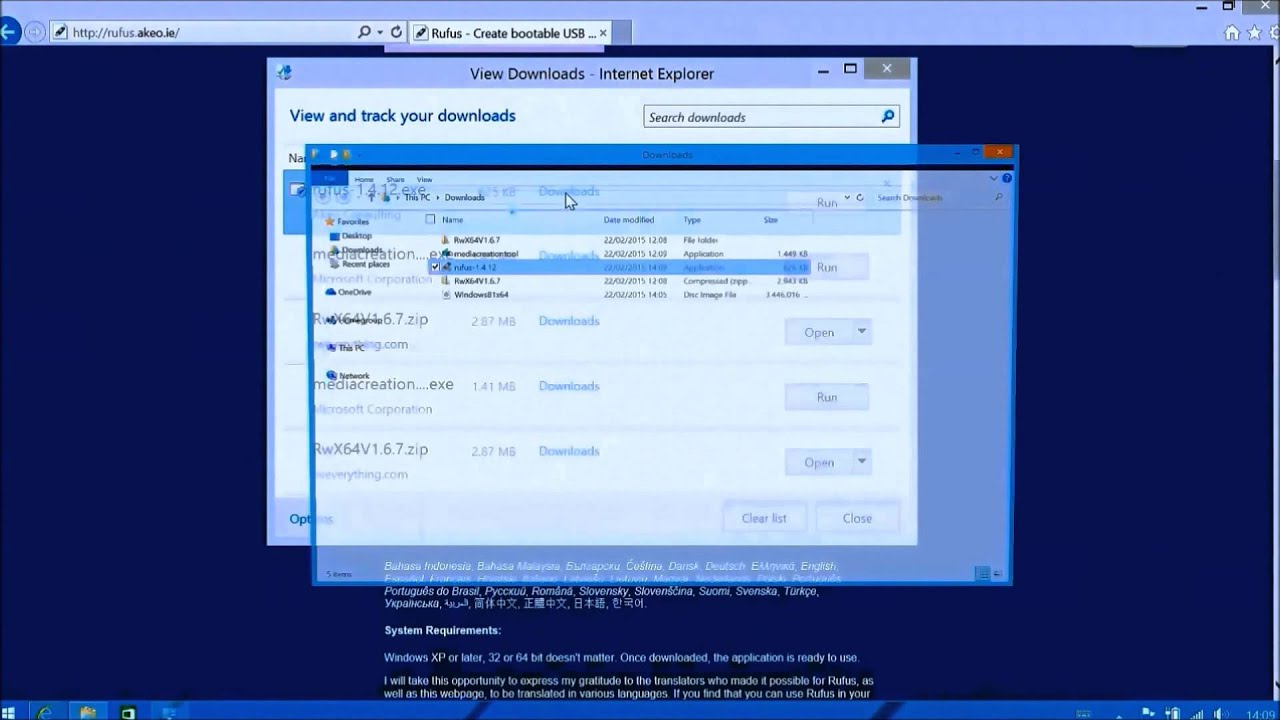Click the Explorer help question mark icon

[x=1006, y=179]
